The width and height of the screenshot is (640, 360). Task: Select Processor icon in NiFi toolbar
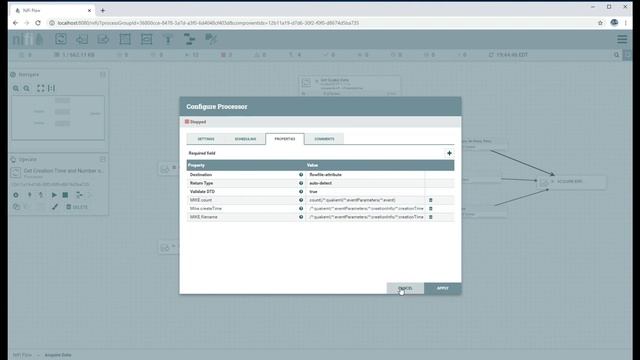click(x=61, y=39)
